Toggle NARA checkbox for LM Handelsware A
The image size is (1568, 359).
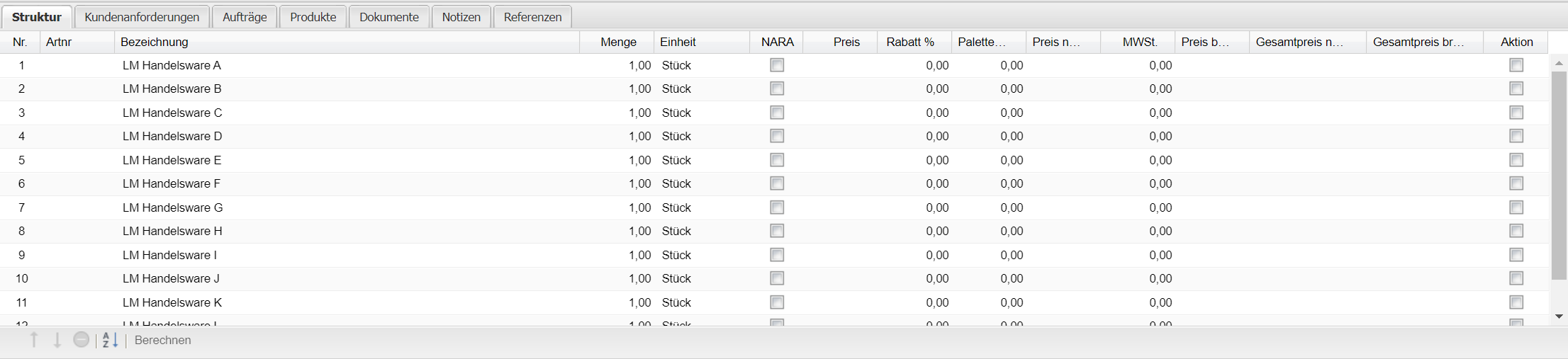tap(777, 65)
